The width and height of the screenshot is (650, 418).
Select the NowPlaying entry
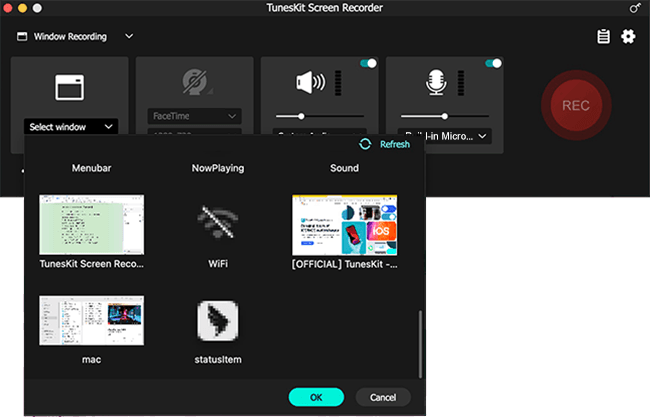218,168
